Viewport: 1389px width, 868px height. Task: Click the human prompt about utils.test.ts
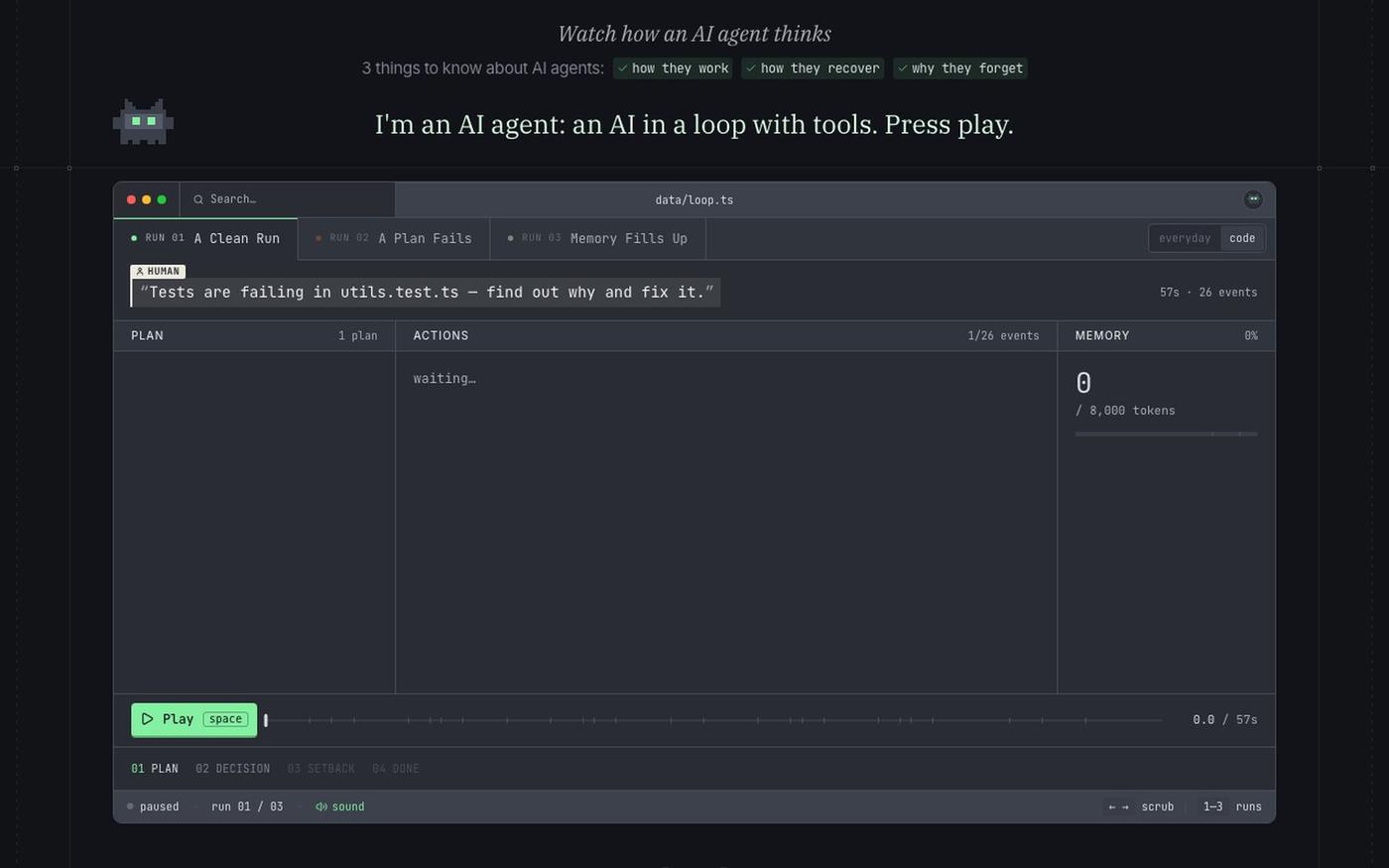click(x=427, y=293)
